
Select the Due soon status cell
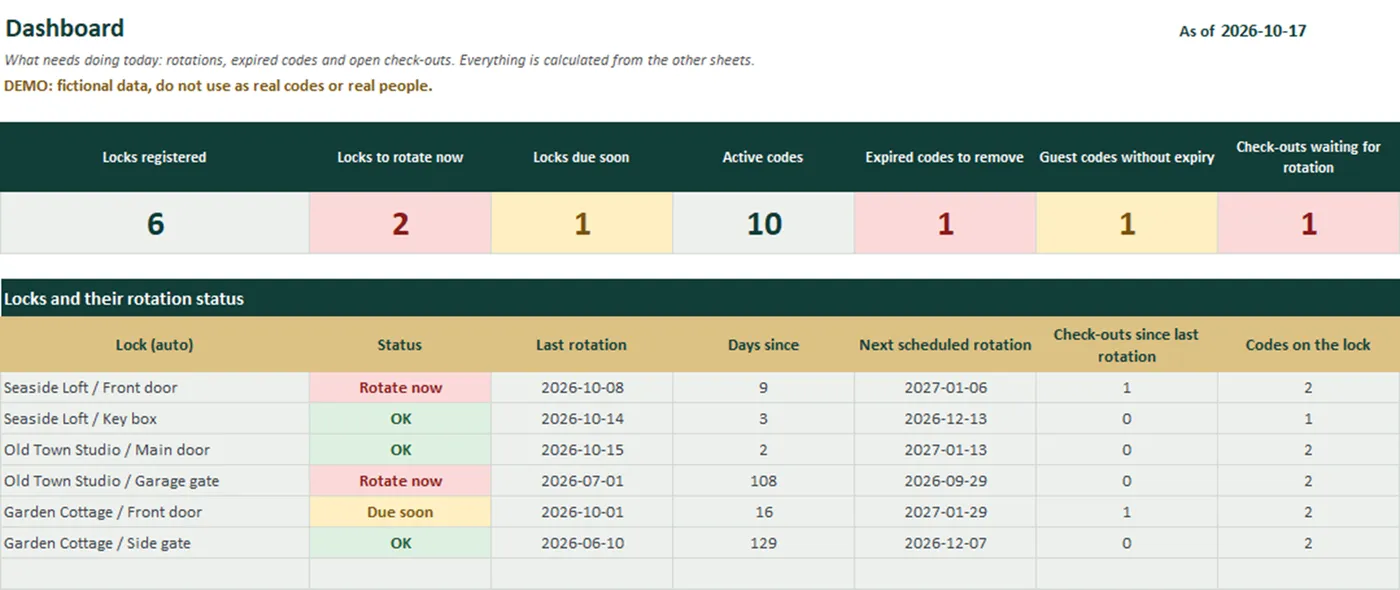point(400,512)
